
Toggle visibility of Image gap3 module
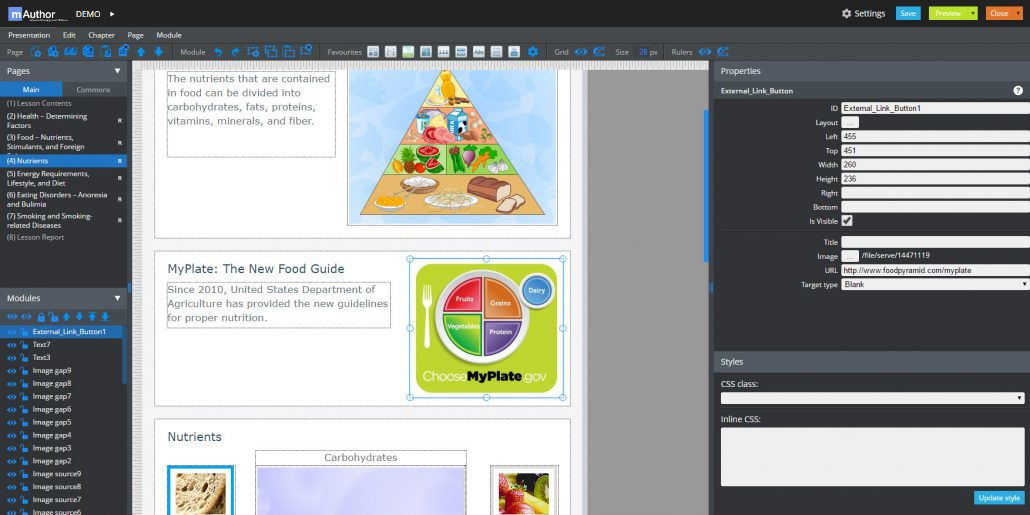click(x=11, y=449)
